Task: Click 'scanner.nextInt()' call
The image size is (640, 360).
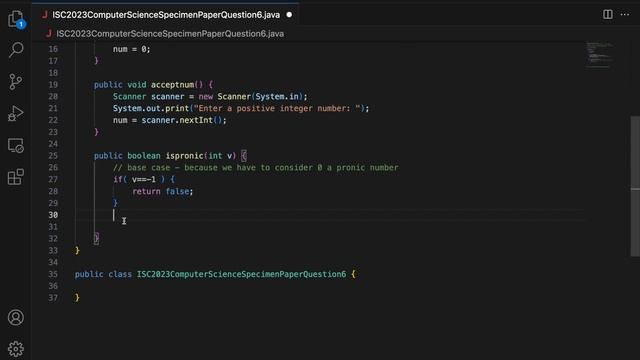Action: (x=181, y=120)
